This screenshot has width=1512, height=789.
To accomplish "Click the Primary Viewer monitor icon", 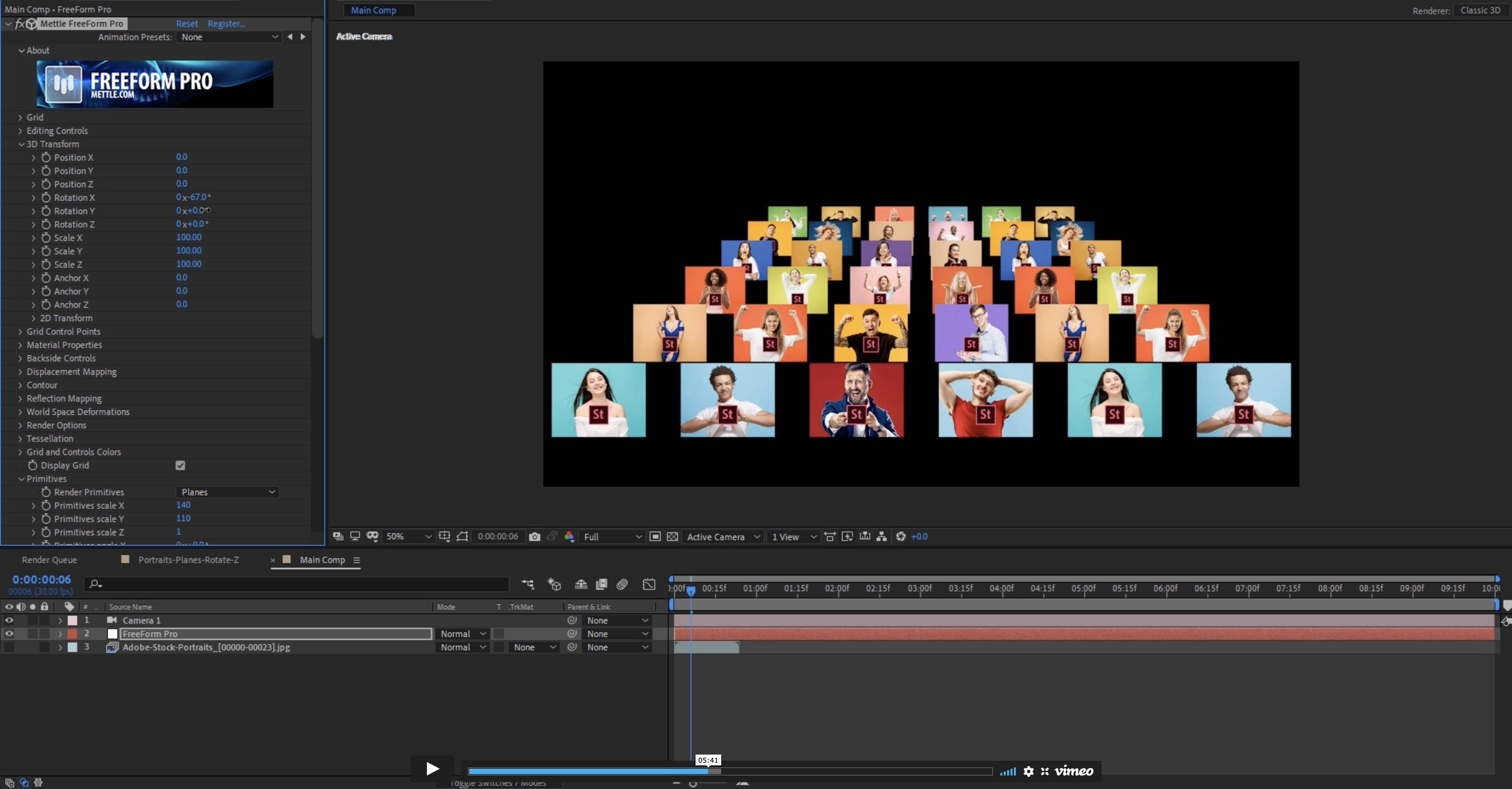I will [x=355, y=537].
